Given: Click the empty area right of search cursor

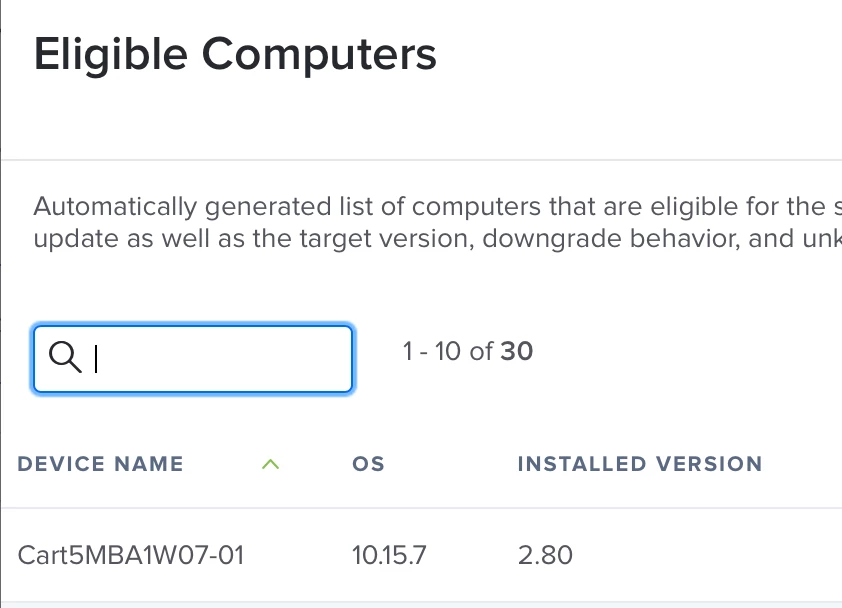Looking at the screenshot, I should 223,359.
